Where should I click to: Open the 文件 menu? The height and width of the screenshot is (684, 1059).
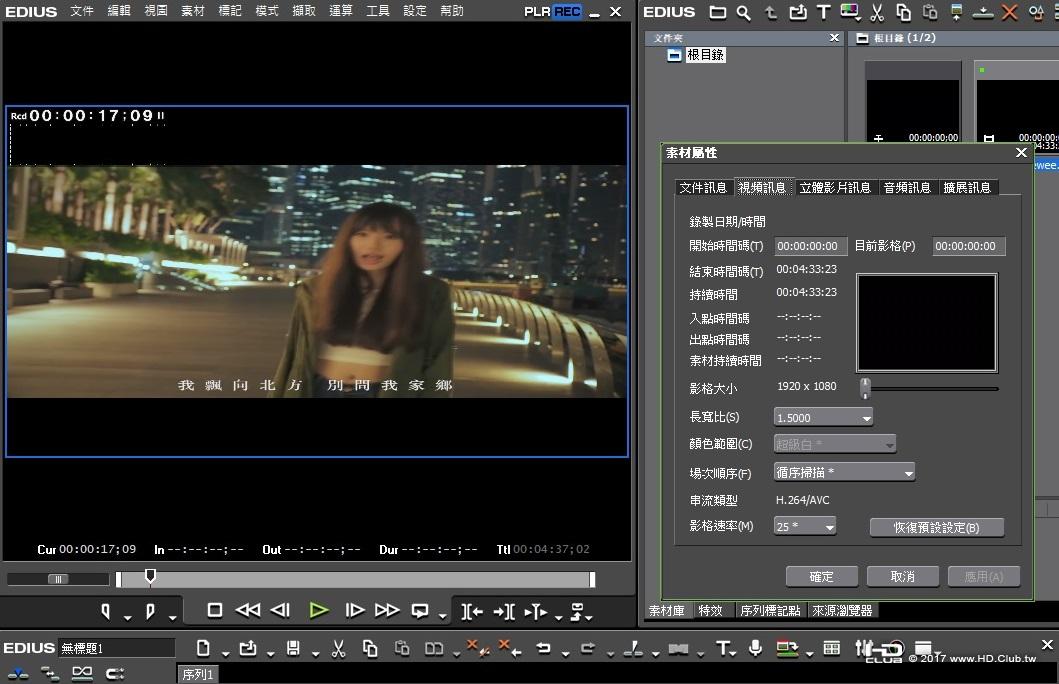point(82,11)
